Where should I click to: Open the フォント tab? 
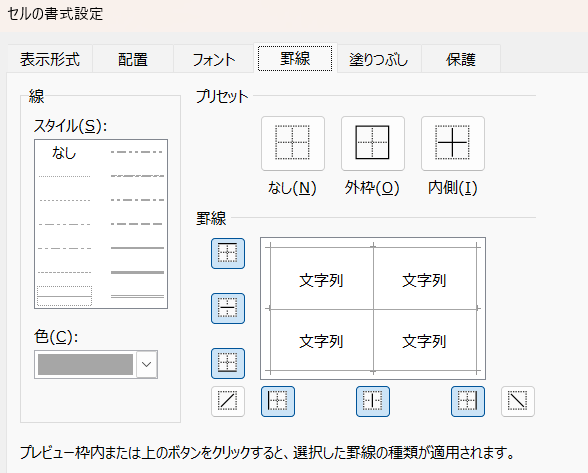pyautogui.click(x=214, y=59)
